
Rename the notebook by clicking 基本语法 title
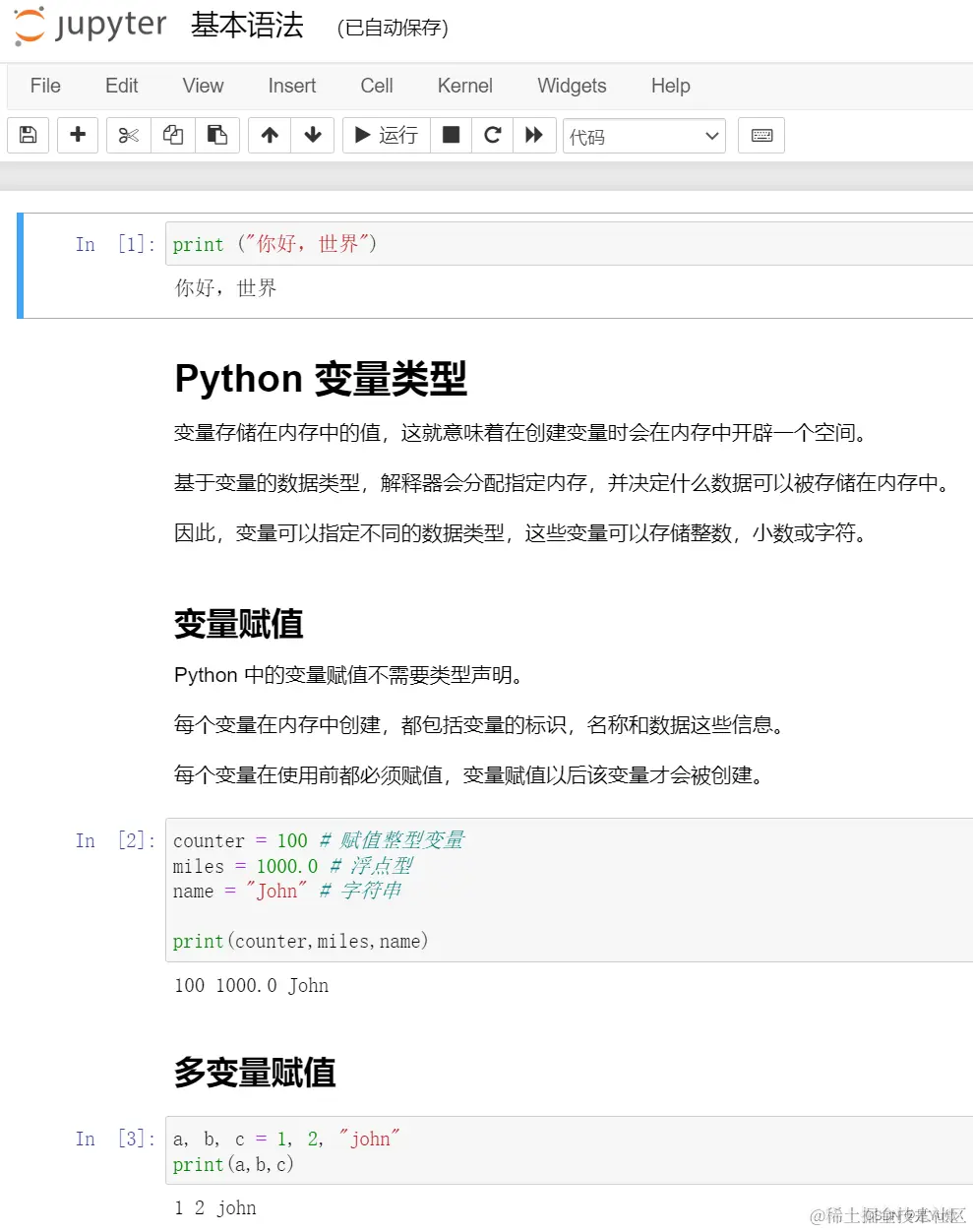[244, 27]
